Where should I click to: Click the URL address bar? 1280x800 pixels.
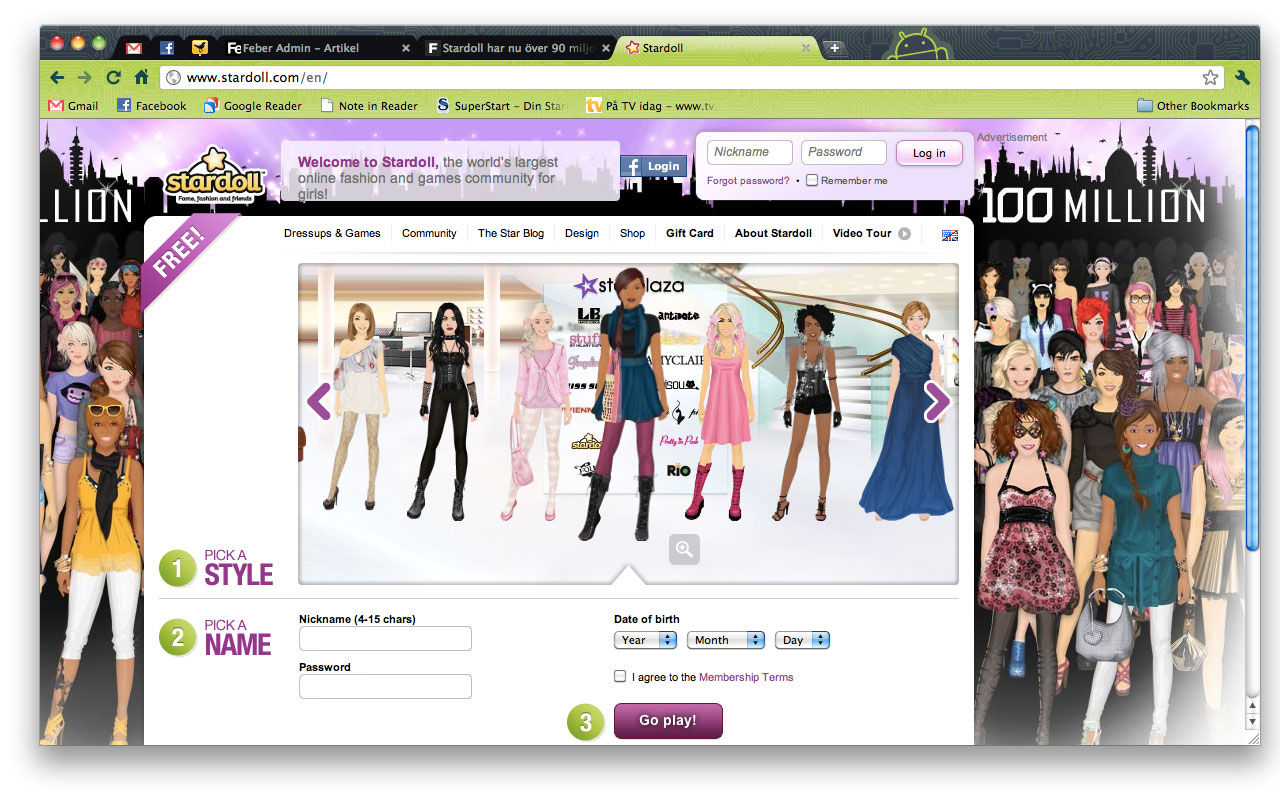click(x=691, y=77)
